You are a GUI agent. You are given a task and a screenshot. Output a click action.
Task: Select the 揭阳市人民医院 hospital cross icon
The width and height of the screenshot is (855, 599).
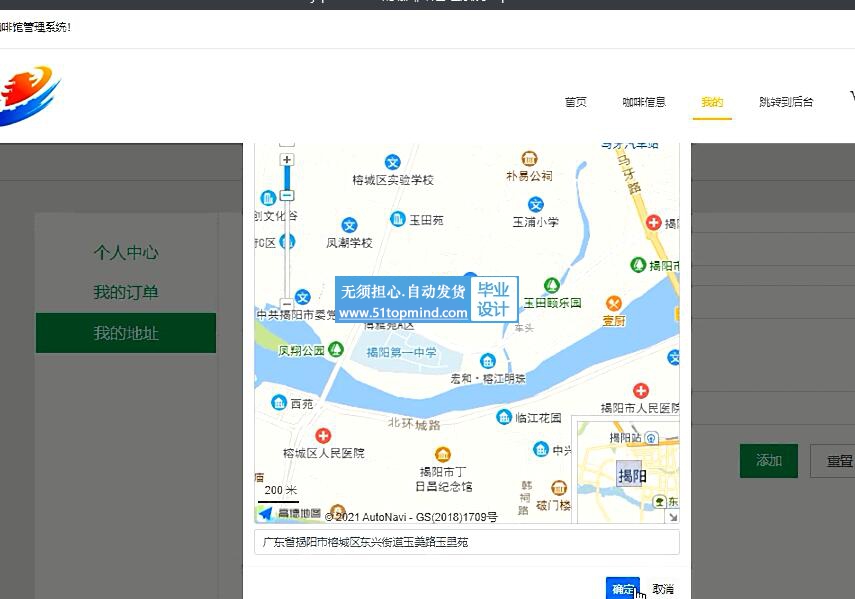click(641, 391)
